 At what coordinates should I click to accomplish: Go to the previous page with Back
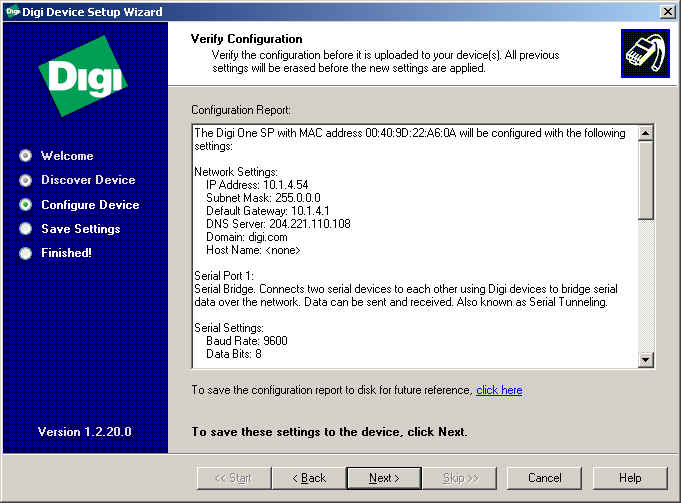(308, 478)
